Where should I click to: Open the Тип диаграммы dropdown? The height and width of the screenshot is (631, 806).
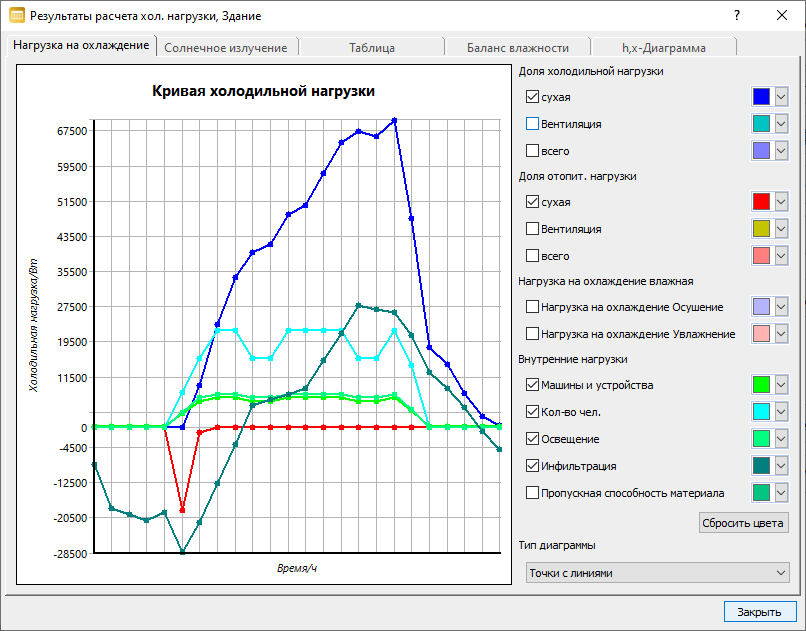(657, 572)
